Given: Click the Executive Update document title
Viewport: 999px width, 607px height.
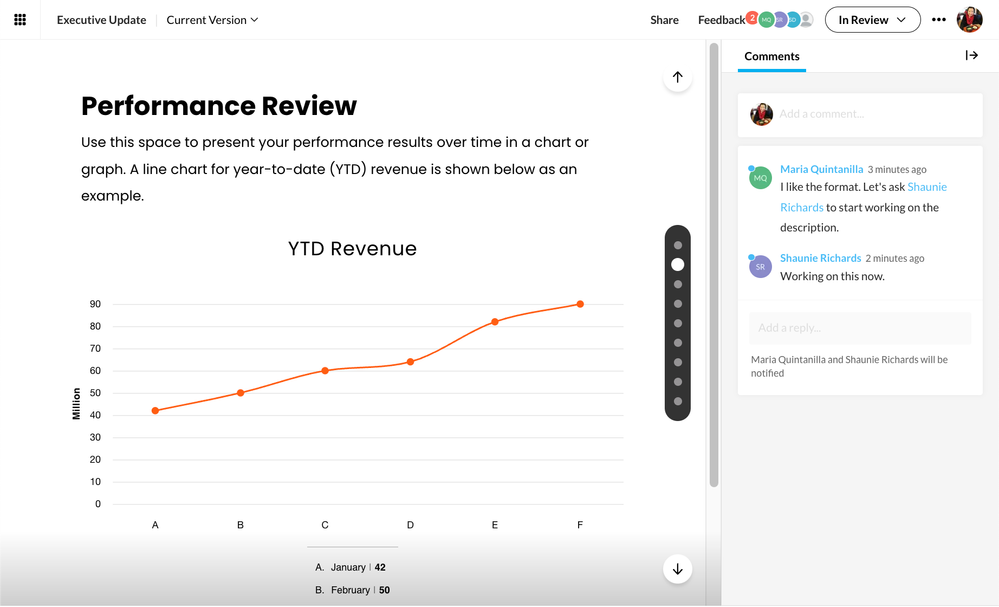Looking at the screenshot, I should coord(101,20).
